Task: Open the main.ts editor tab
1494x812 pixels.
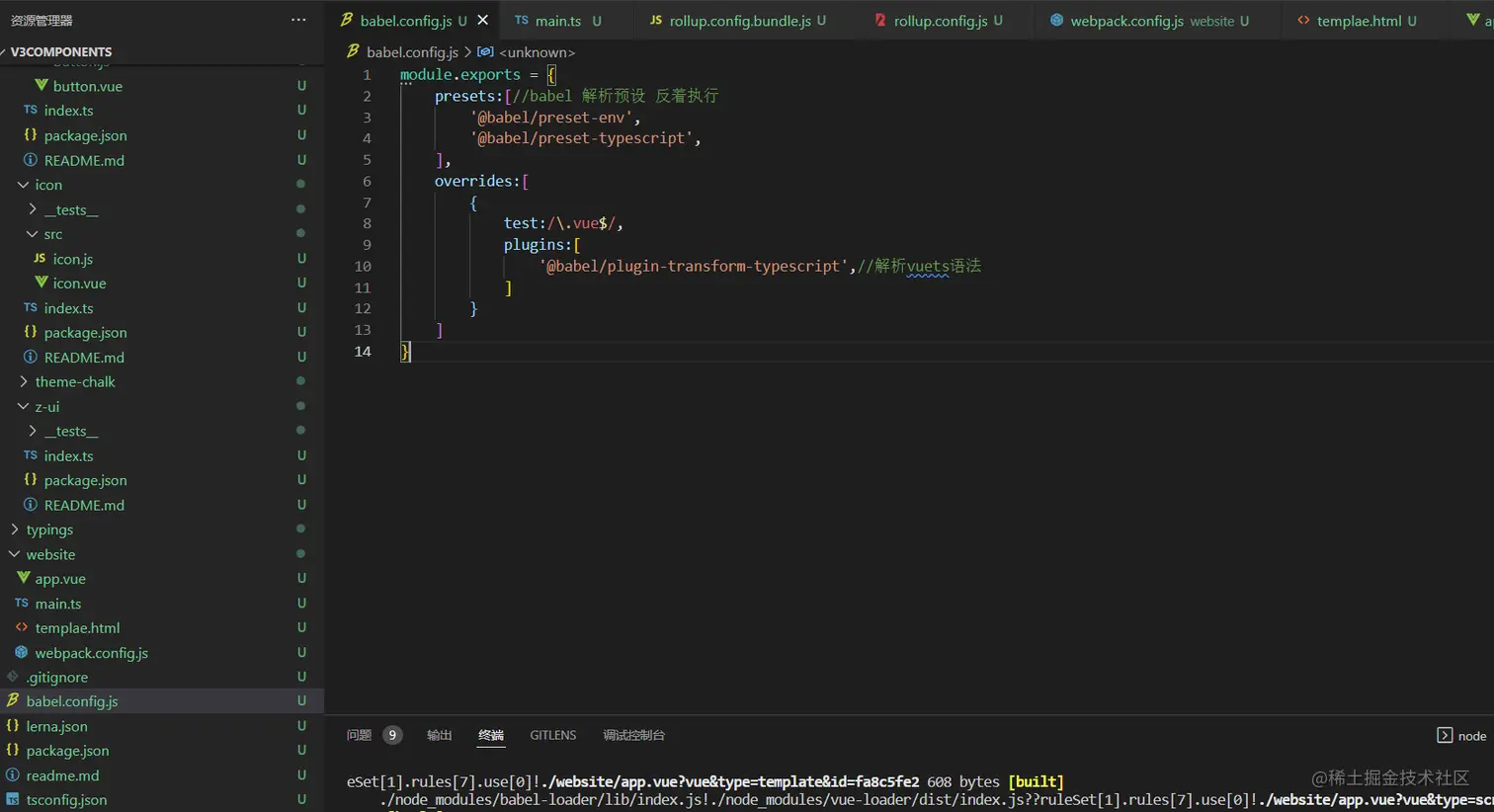Action: point(557,21)
